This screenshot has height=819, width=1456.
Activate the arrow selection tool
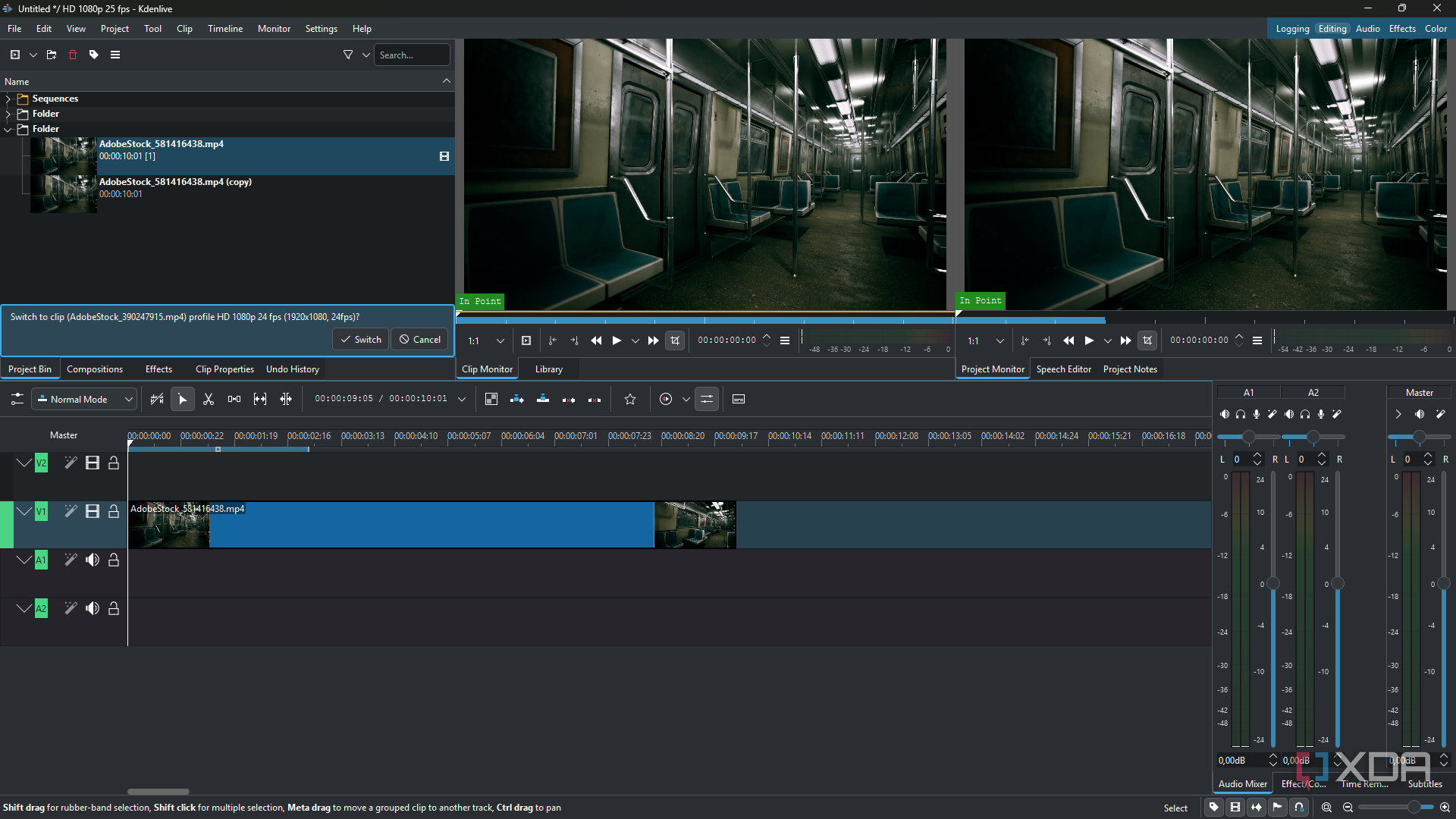(183, 400)
